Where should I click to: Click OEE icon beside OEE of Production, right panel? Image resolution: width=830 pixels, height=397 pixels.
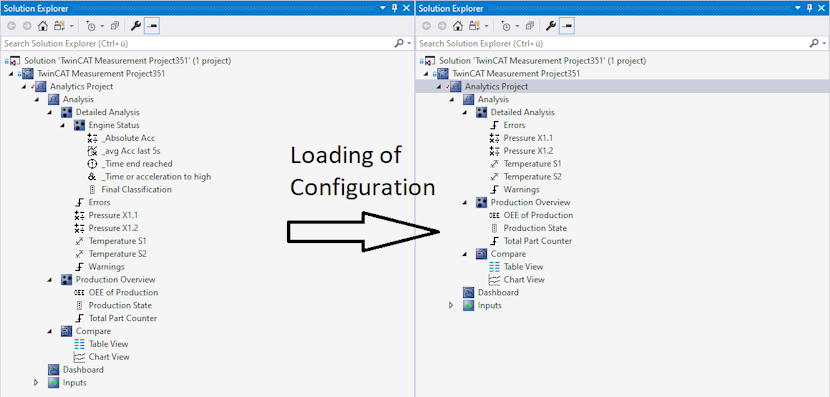[494, 215]
